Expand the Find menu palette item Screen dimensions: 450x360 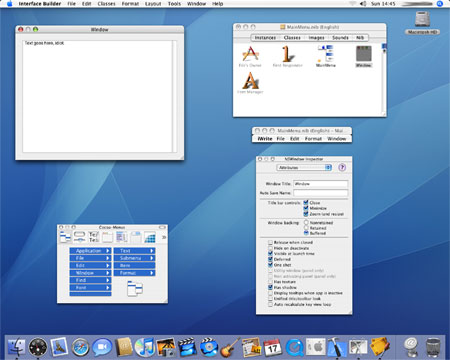(x=90, y=280)
